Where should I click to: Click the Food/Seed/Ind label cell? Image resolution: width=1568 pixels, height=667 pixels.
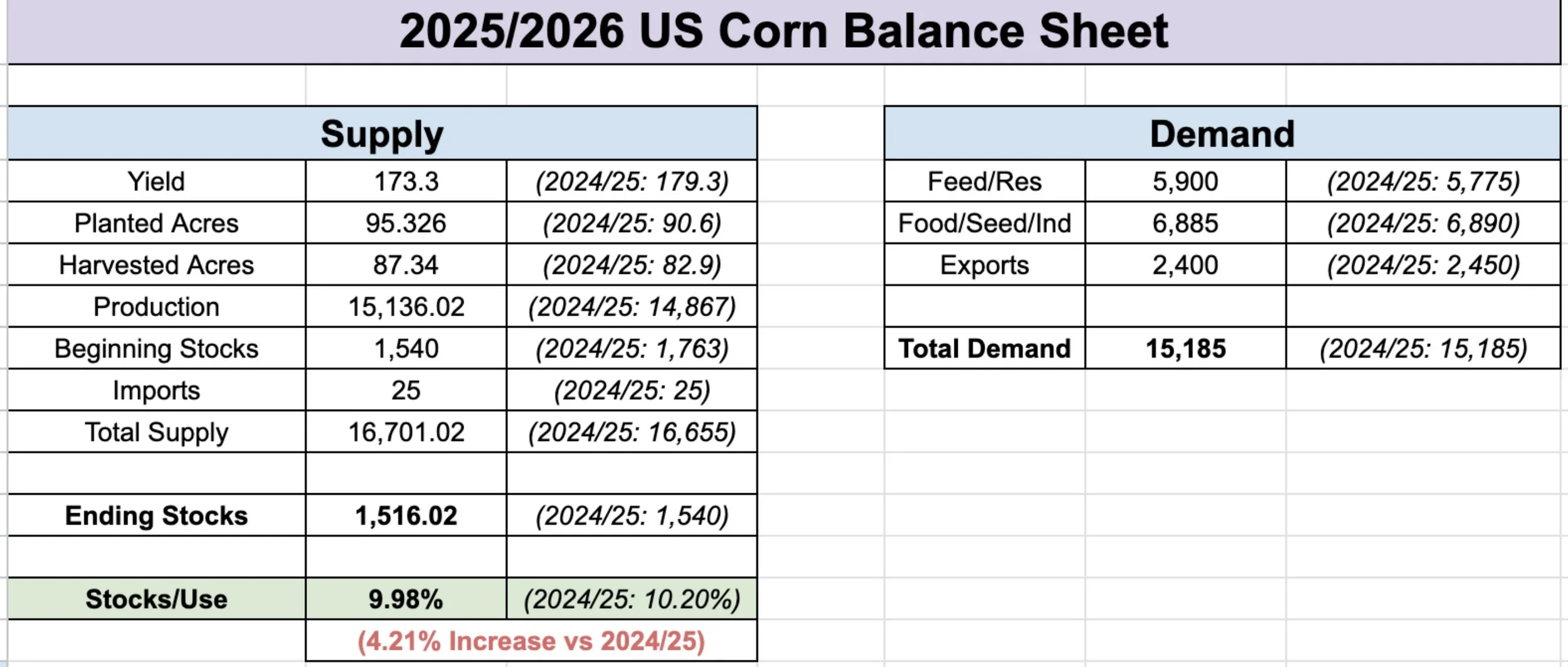click(x=984, y=223)
